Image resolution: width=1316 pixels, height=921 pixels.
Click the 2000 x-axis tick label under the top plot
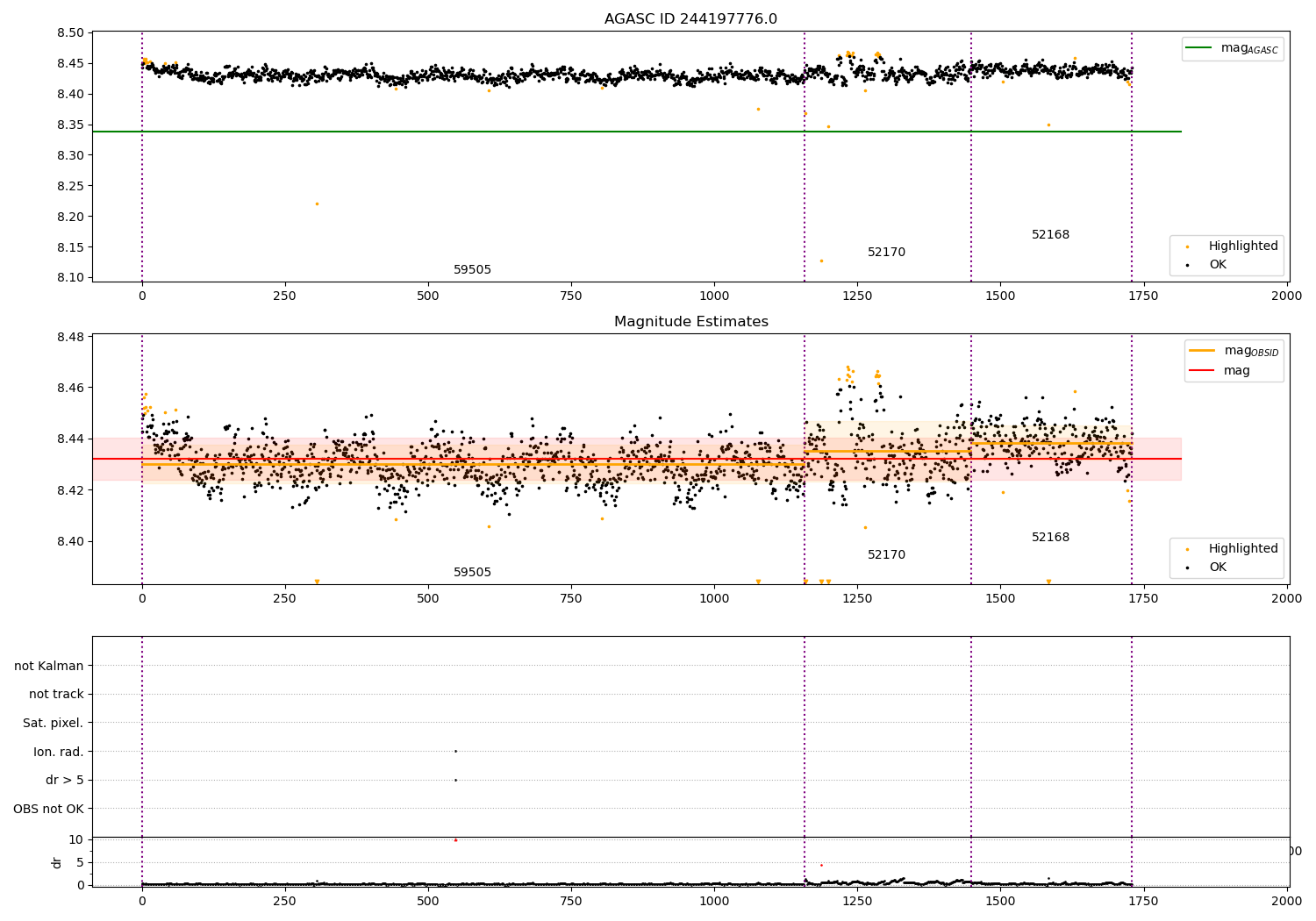1287,296
